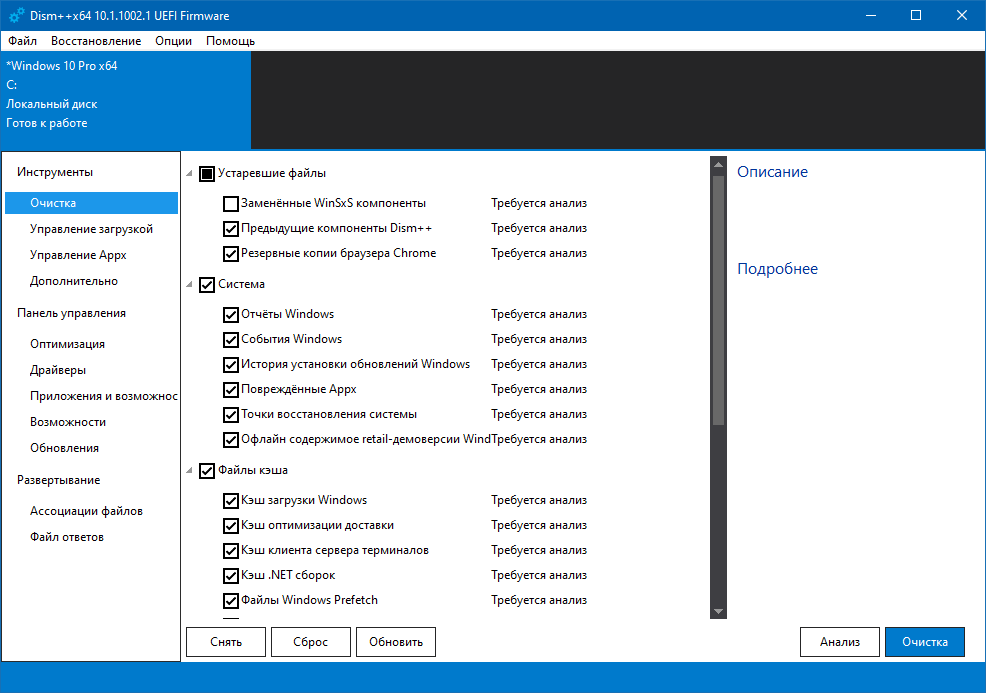The height and width of the screenshot is (693, 986).
Task: Open the Файл menu
Action: 22,41
